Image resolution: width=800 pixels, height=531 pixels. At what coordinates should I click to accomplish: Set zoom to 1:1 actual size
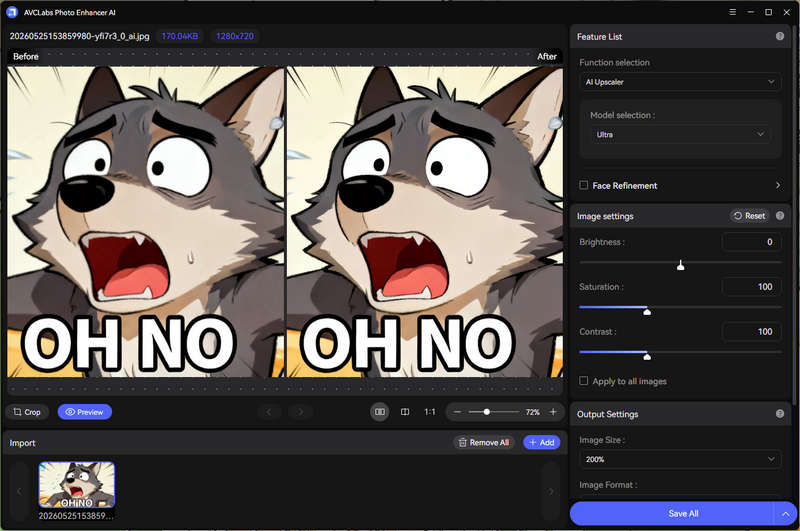[x=430, y=412]
